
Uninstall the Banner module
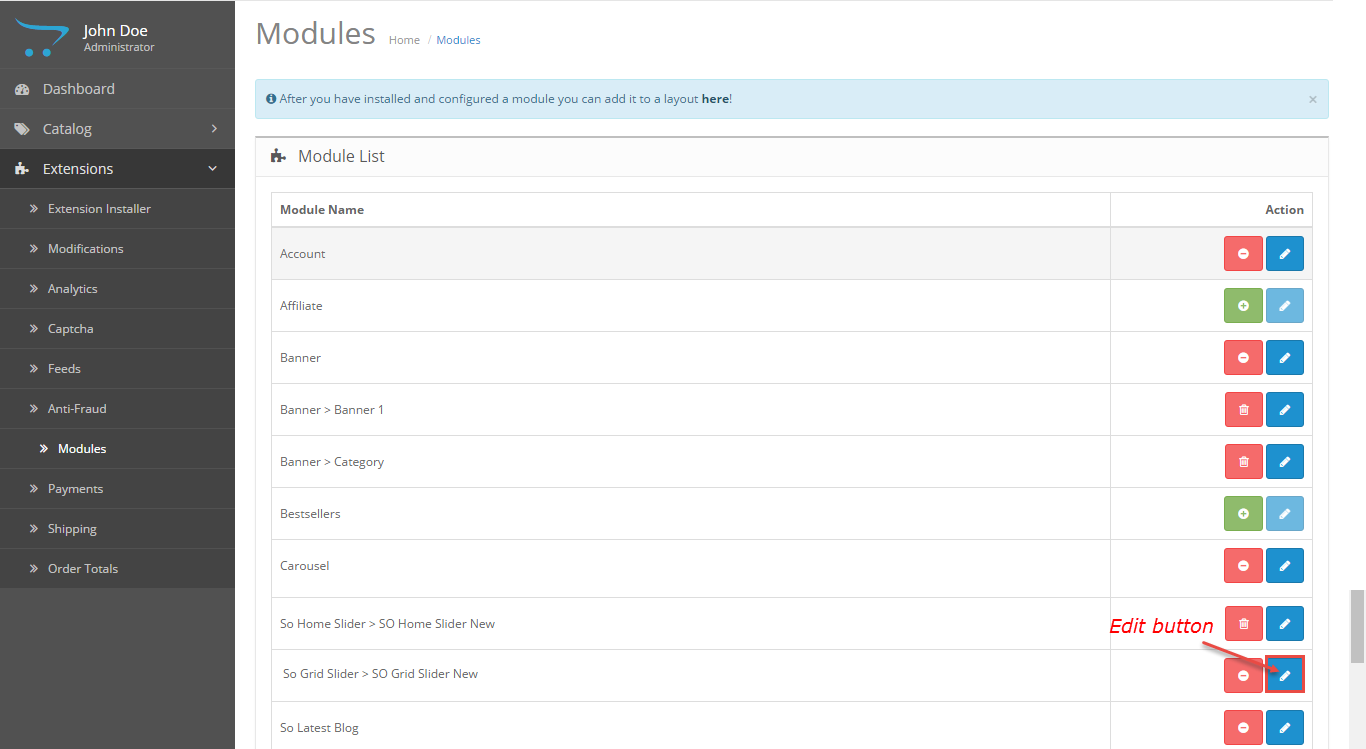(x=1243, y=358)
